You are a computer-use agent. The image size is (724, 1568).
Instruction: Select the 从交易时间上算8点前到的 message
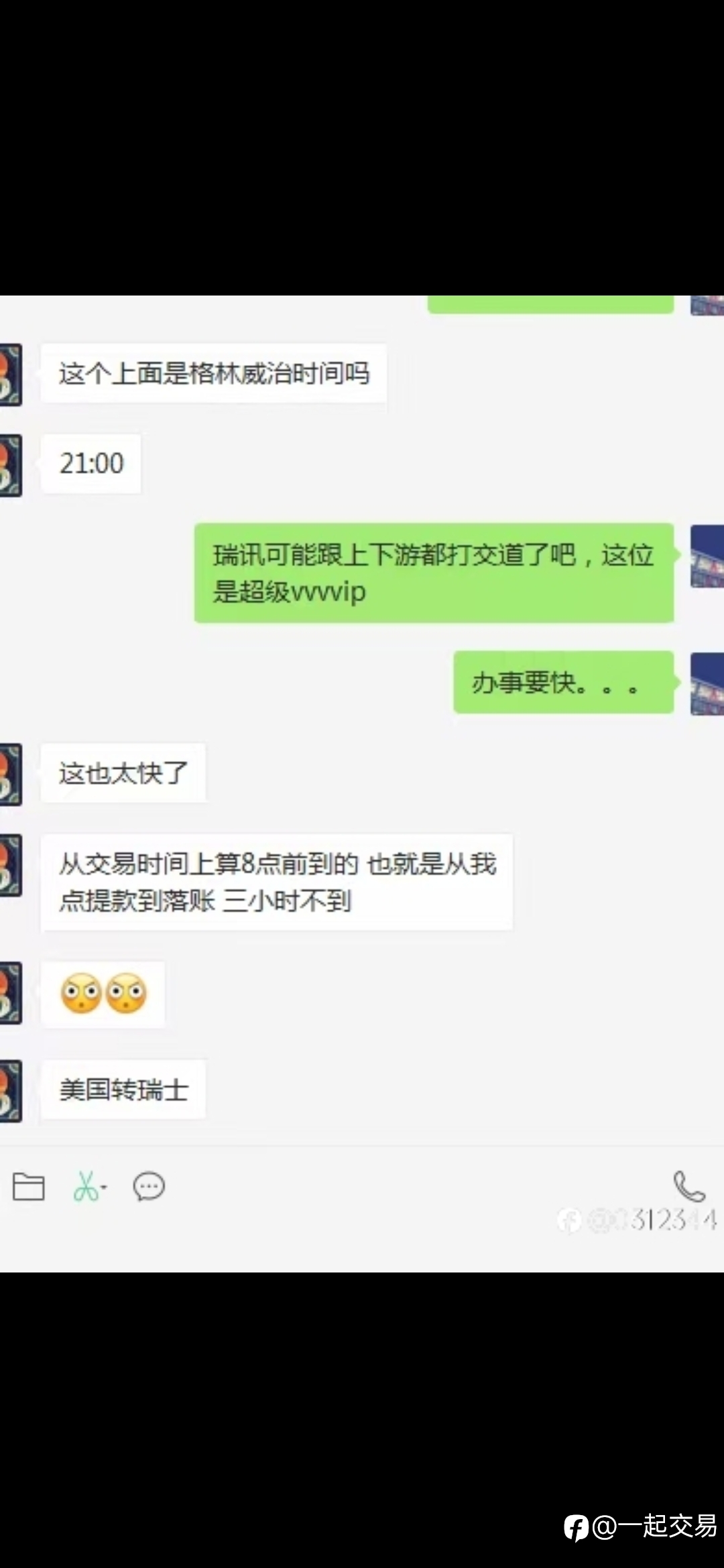[x=277, y=882]
